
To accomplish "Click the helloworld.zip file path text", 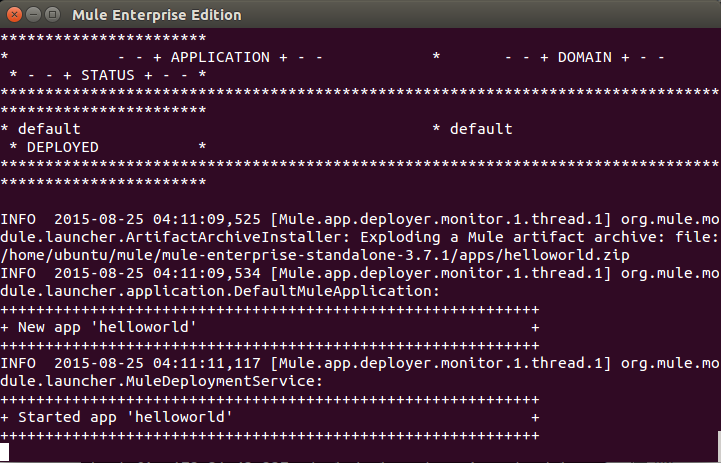I will pos(315,255).
